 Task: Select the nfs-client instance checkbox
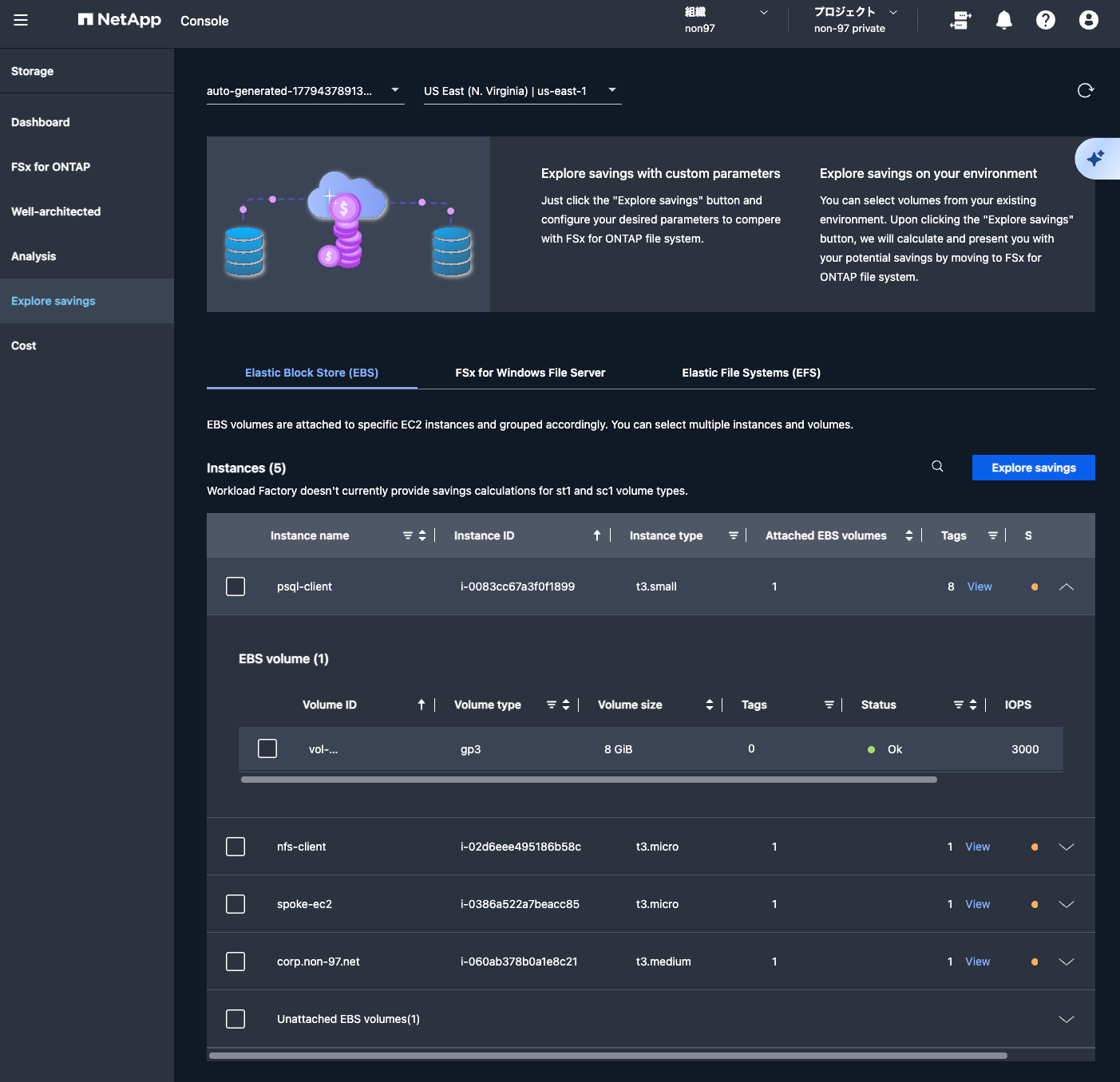coord(235,847)
